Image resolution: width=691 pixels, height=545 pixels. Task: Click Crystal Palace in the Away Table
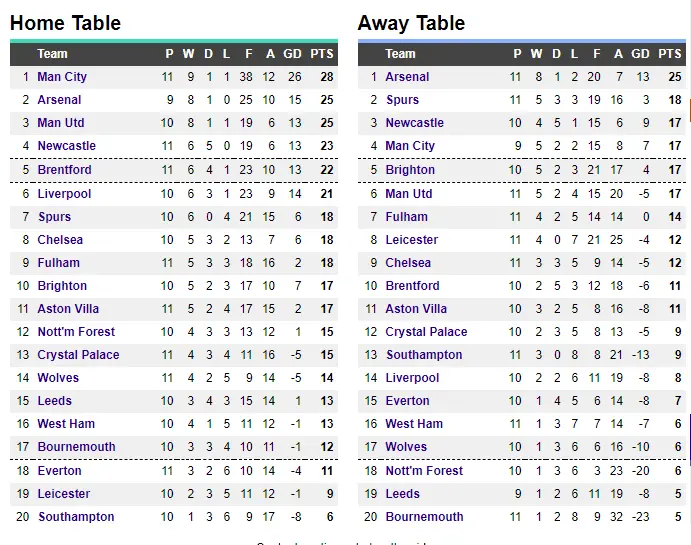click(x=426, y=332)
